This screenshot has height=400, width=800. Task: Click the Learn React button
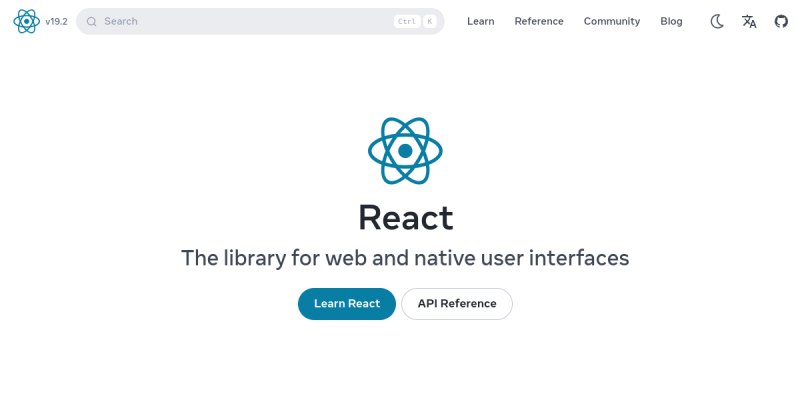347,304
